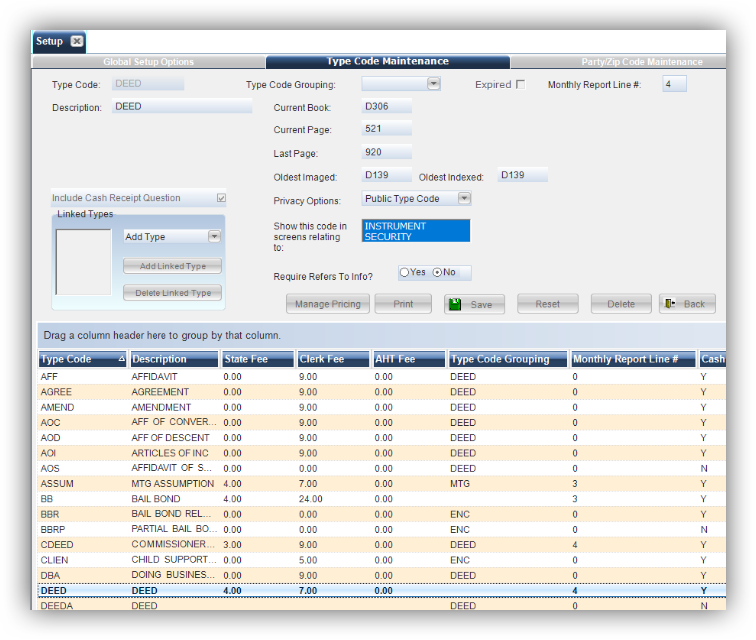Viewport: 756px width, 640px height.
Task: Select Yes for Require Refers To Info
Action: point(405,272)
